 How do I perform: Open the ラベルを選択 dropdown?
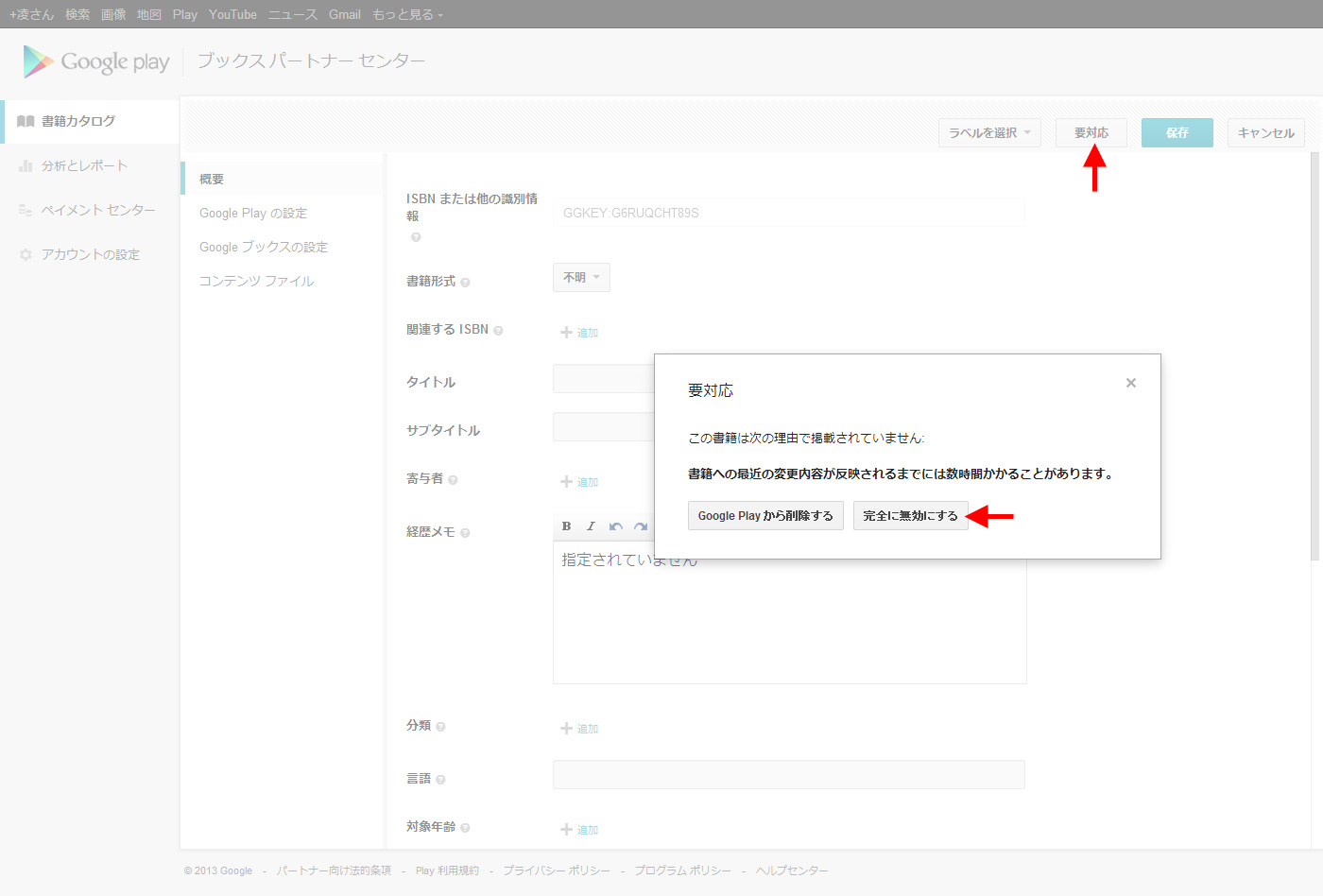pyautogui.click(x=990, y=133)
